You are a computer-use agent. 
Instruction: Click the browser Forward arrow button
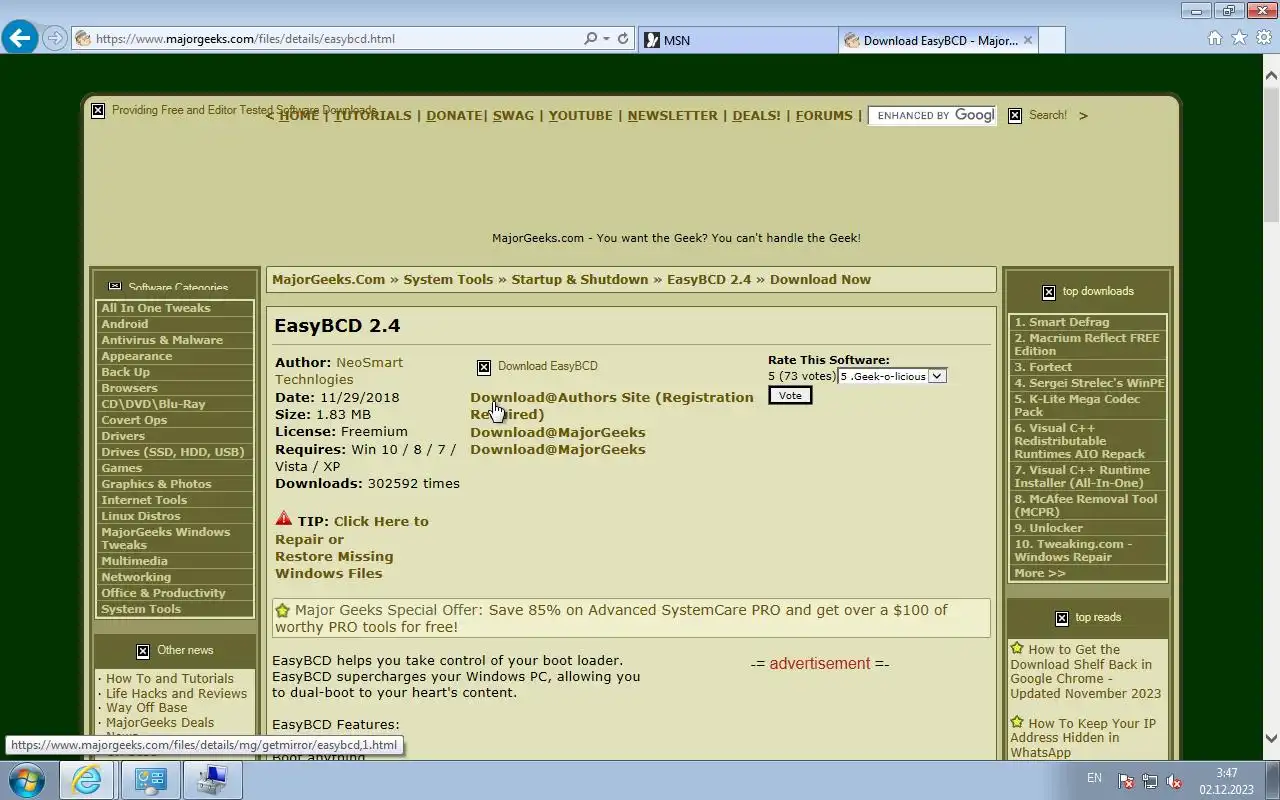coord(55,38)
